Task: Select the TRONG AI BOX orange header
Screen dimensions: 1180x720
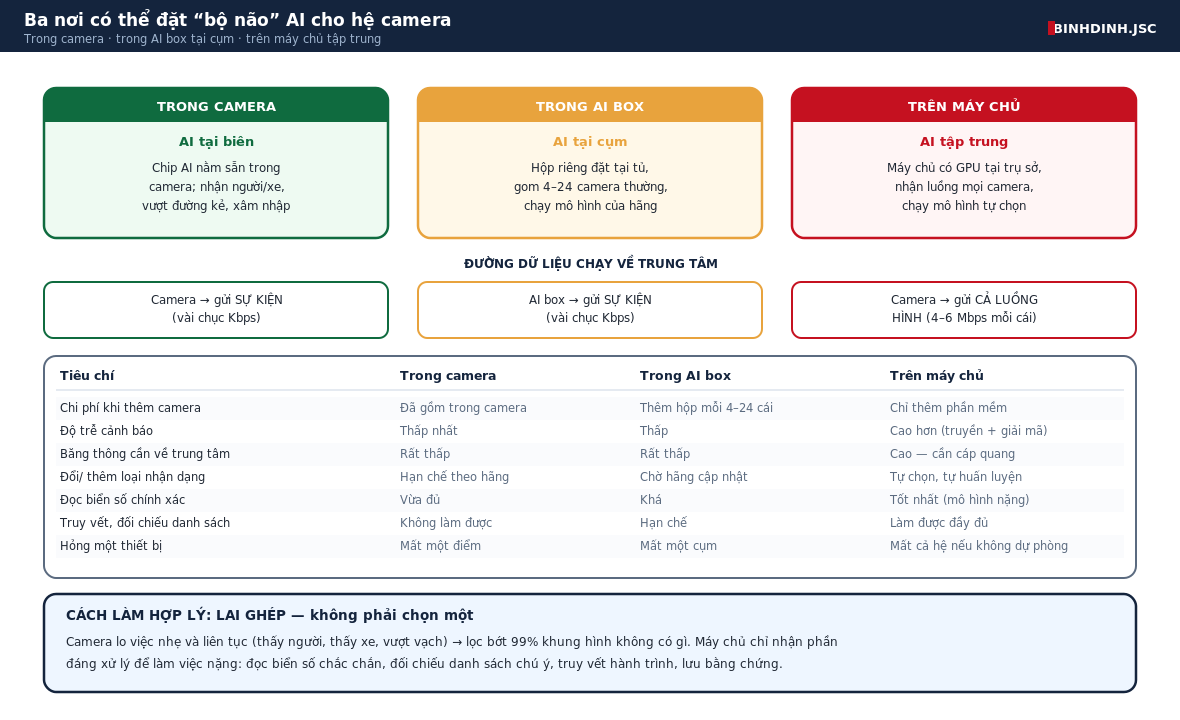Action: coord(590,105)
